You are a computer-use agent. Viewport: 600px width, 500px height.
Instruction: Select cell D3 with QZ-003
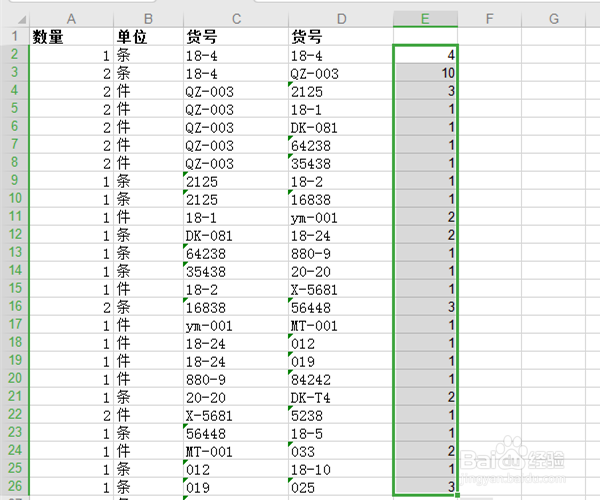pos(341,73)
